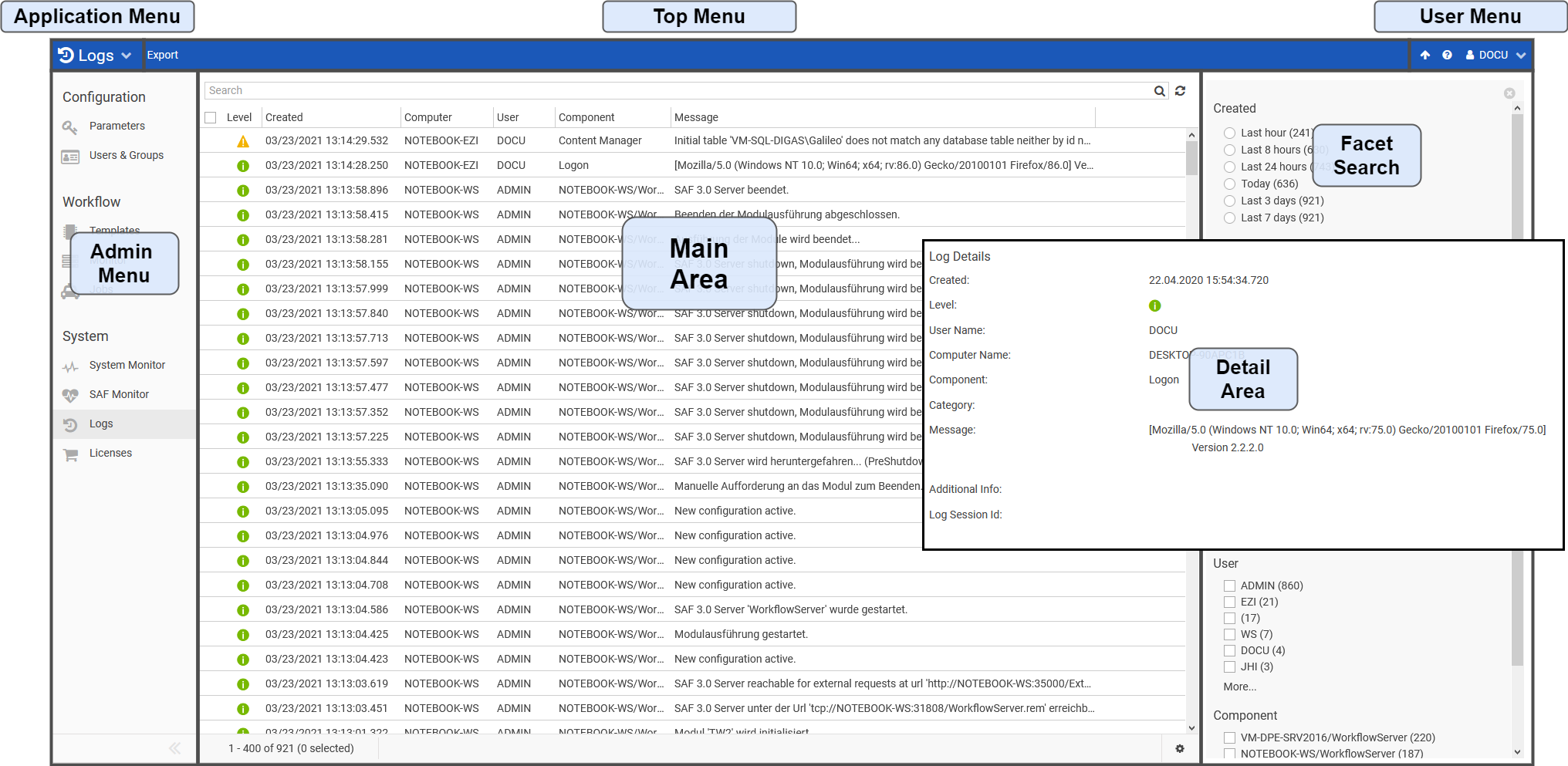Expand More... under User facet
Screen dimensions: 1568x766
point(1239,687)
